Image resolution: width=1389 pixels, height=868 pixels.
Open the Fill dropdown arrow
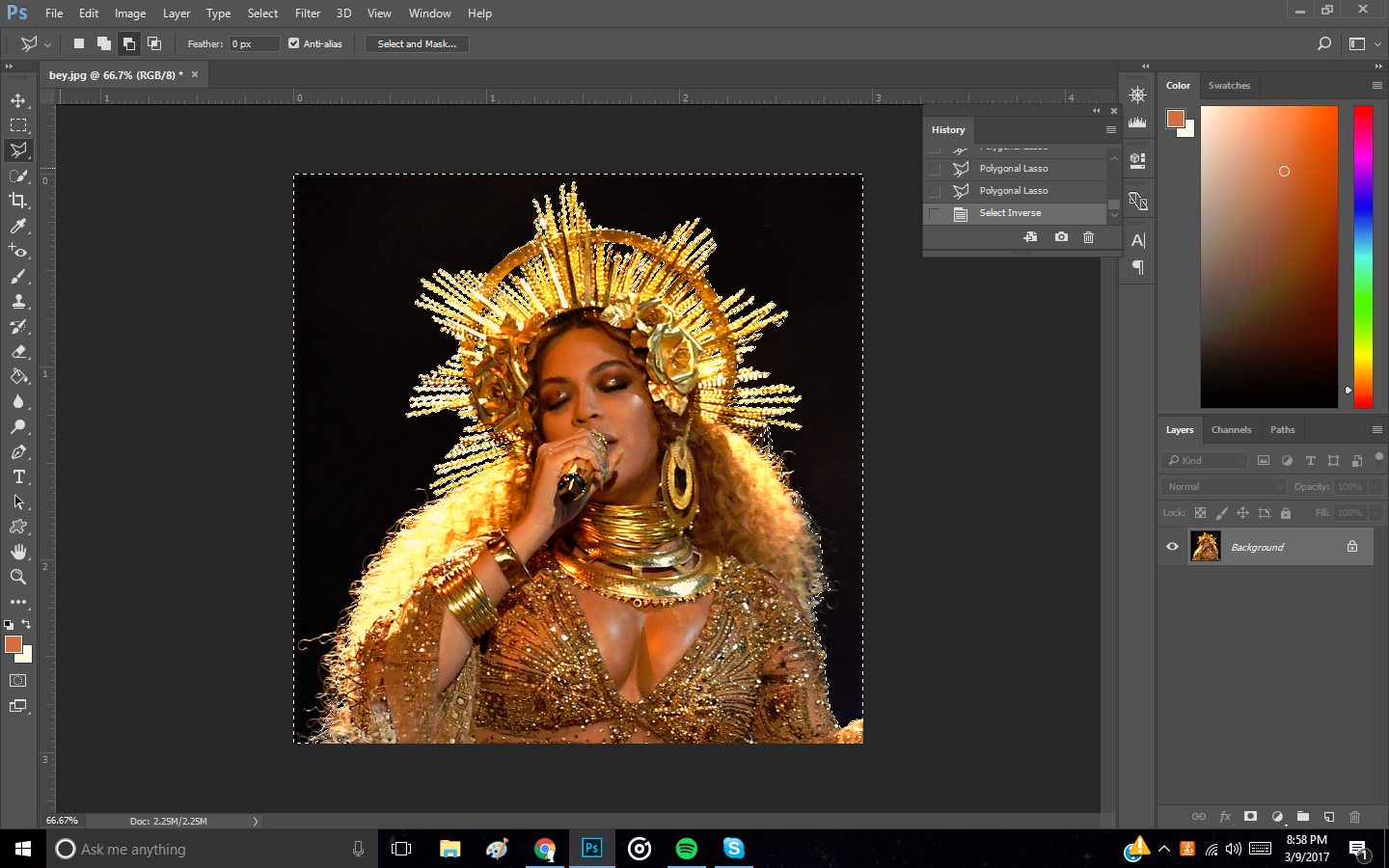[1376, 513]
